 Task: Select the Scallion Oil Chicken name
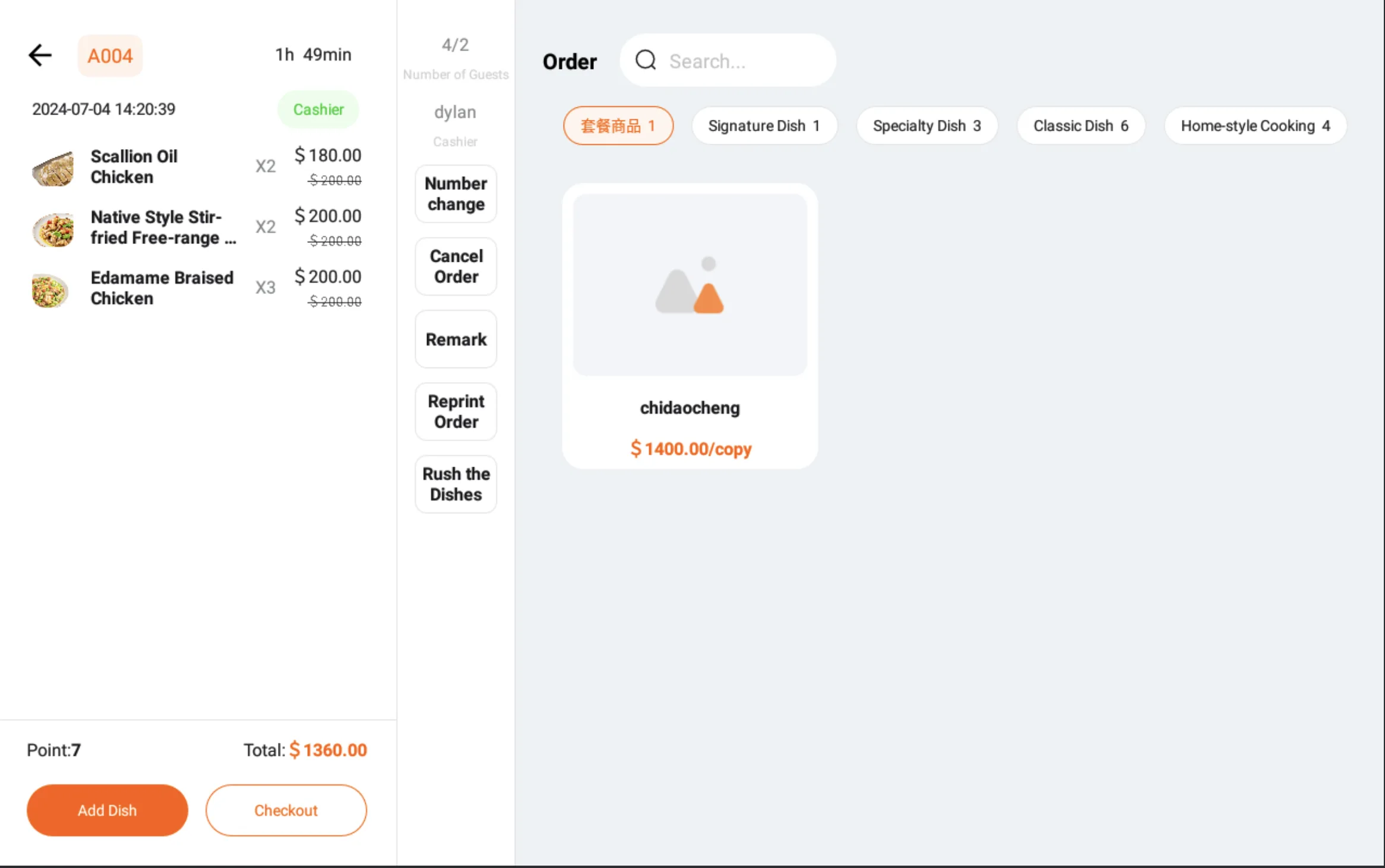tap(134, 167)
